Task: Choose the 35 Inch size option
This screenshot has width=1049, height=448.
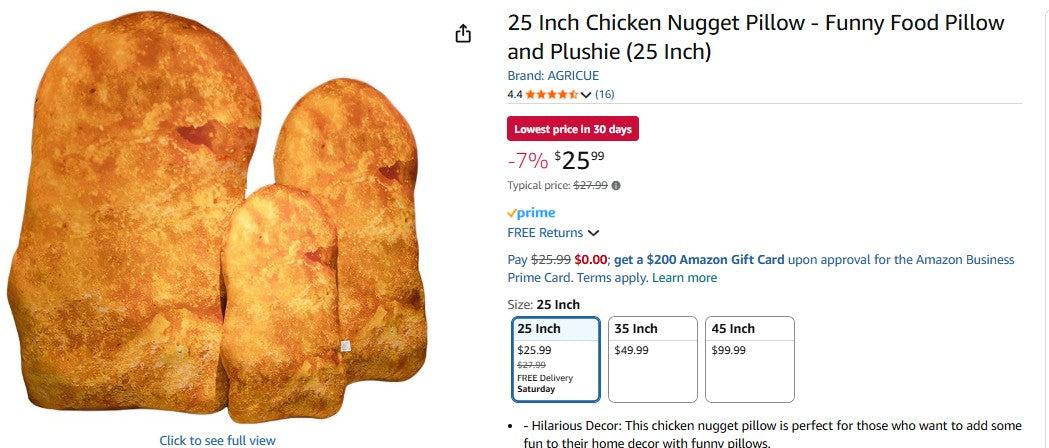Action: (653, 358)
